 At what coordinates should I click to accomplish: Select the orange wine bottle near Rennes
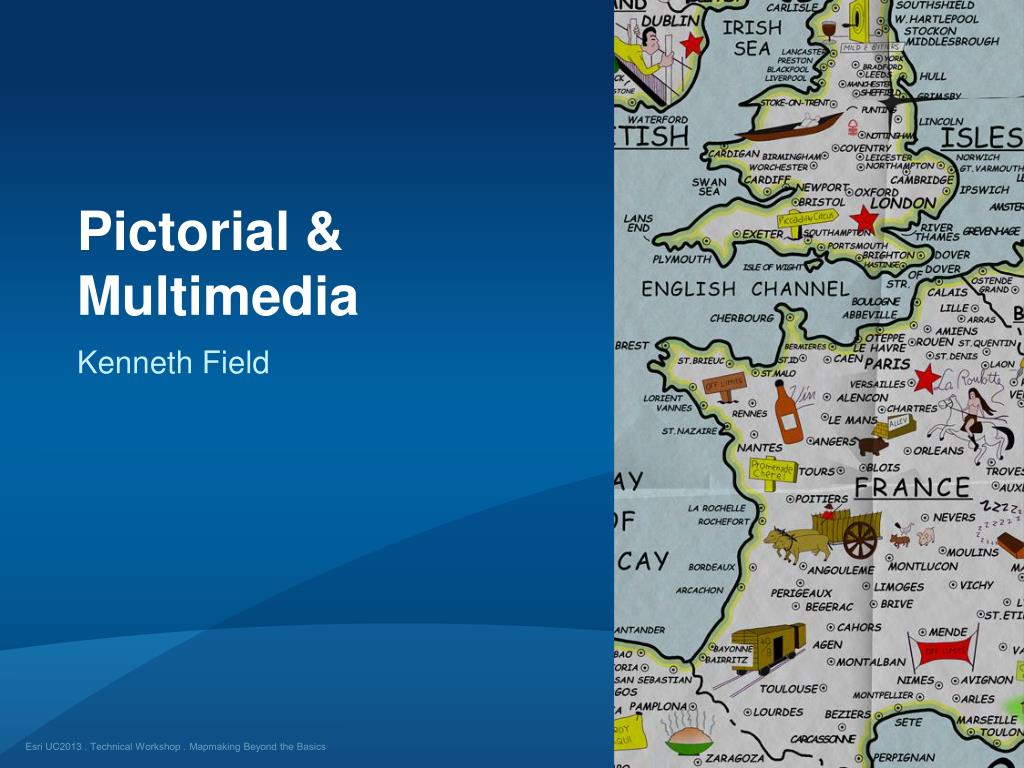tap(788, 412)
